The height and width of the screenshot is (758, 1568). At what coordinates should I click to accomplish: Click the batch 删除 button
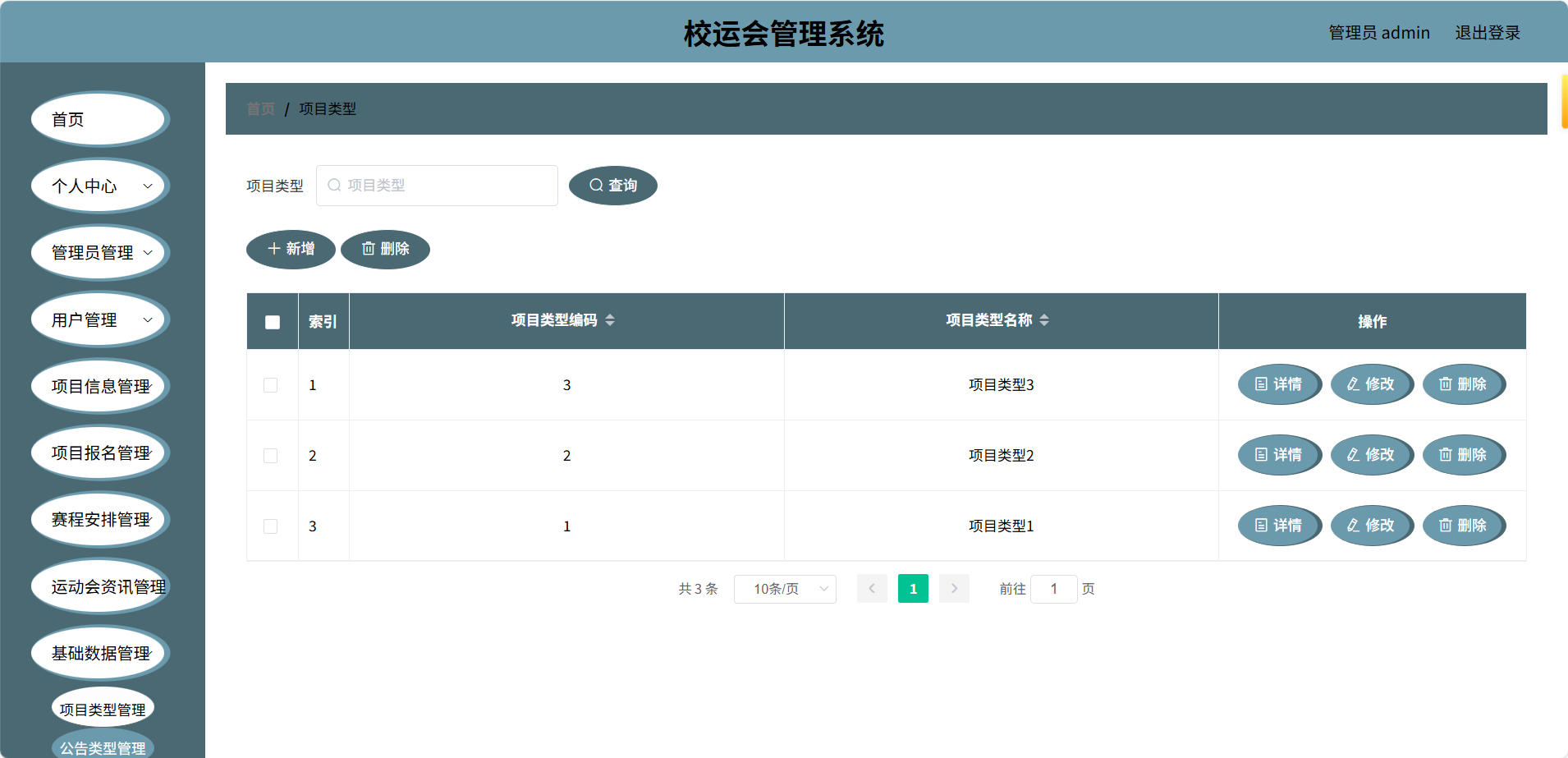click(385, 249)
